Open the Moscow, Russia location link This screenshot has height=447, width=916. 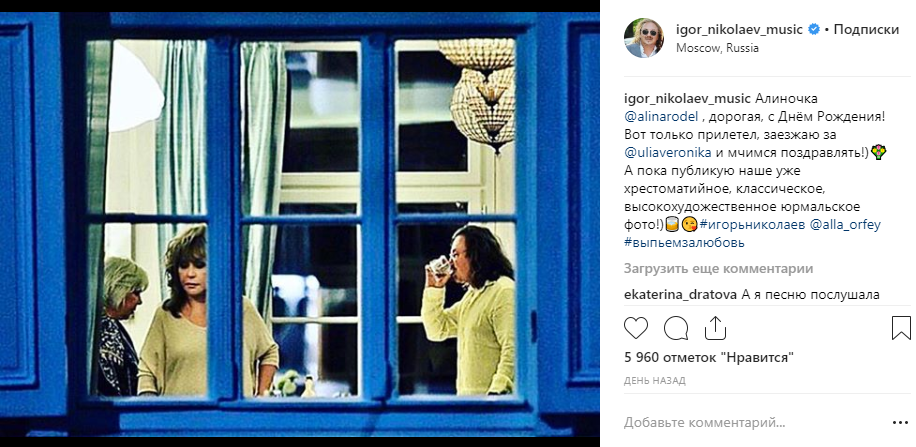[717, 48]
